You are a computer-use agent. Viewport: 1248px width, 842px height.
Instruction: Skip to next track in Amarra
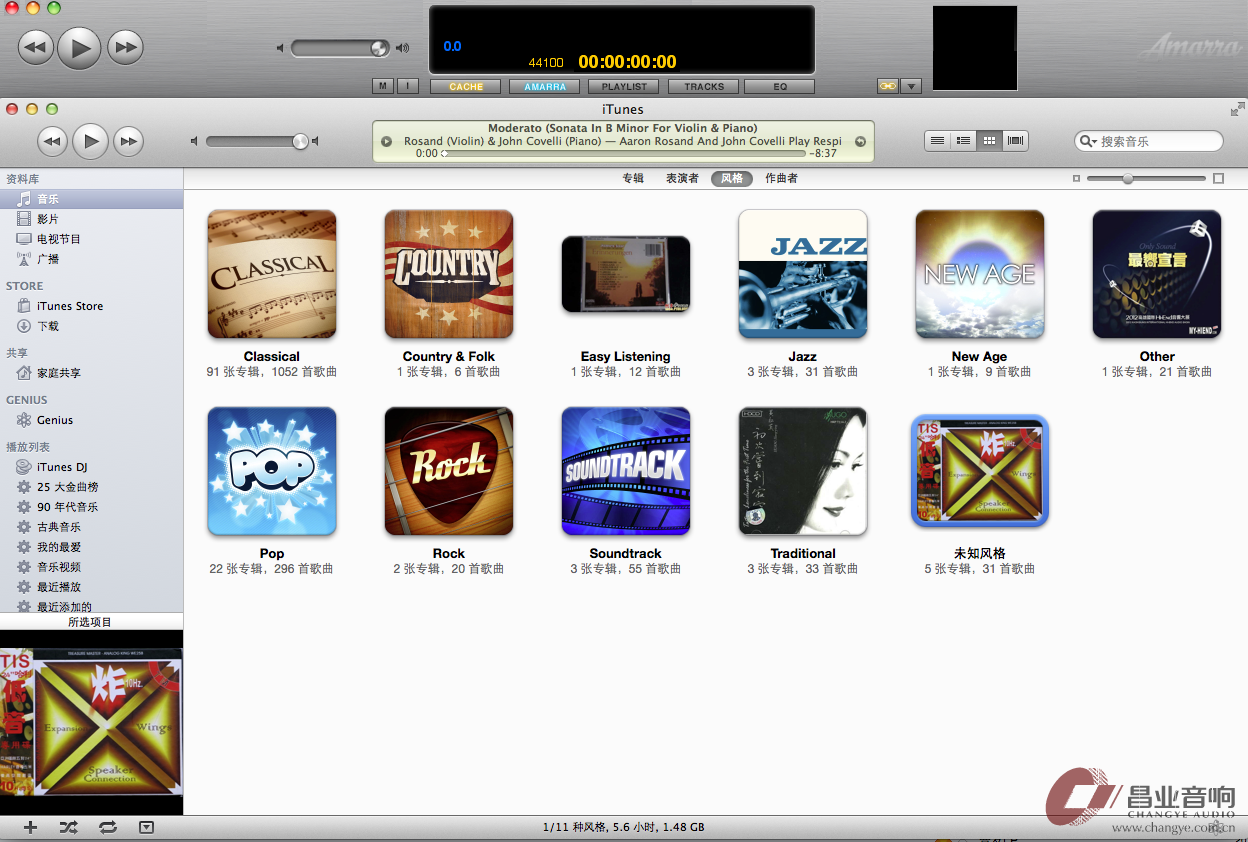125,47
